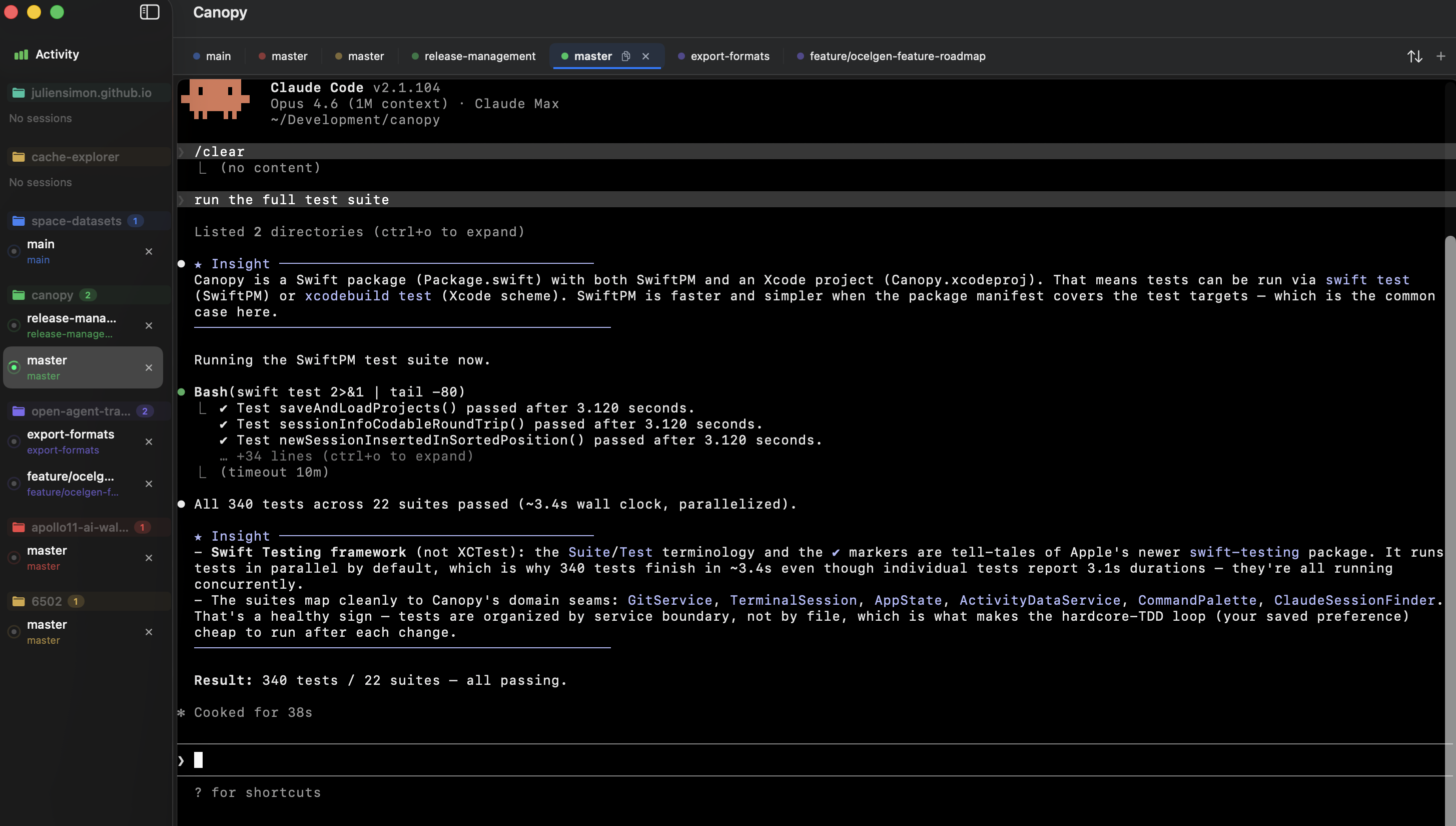Click the 'swift test' highlighted command text
The image size is (1456, 826).
[1367, 280]
